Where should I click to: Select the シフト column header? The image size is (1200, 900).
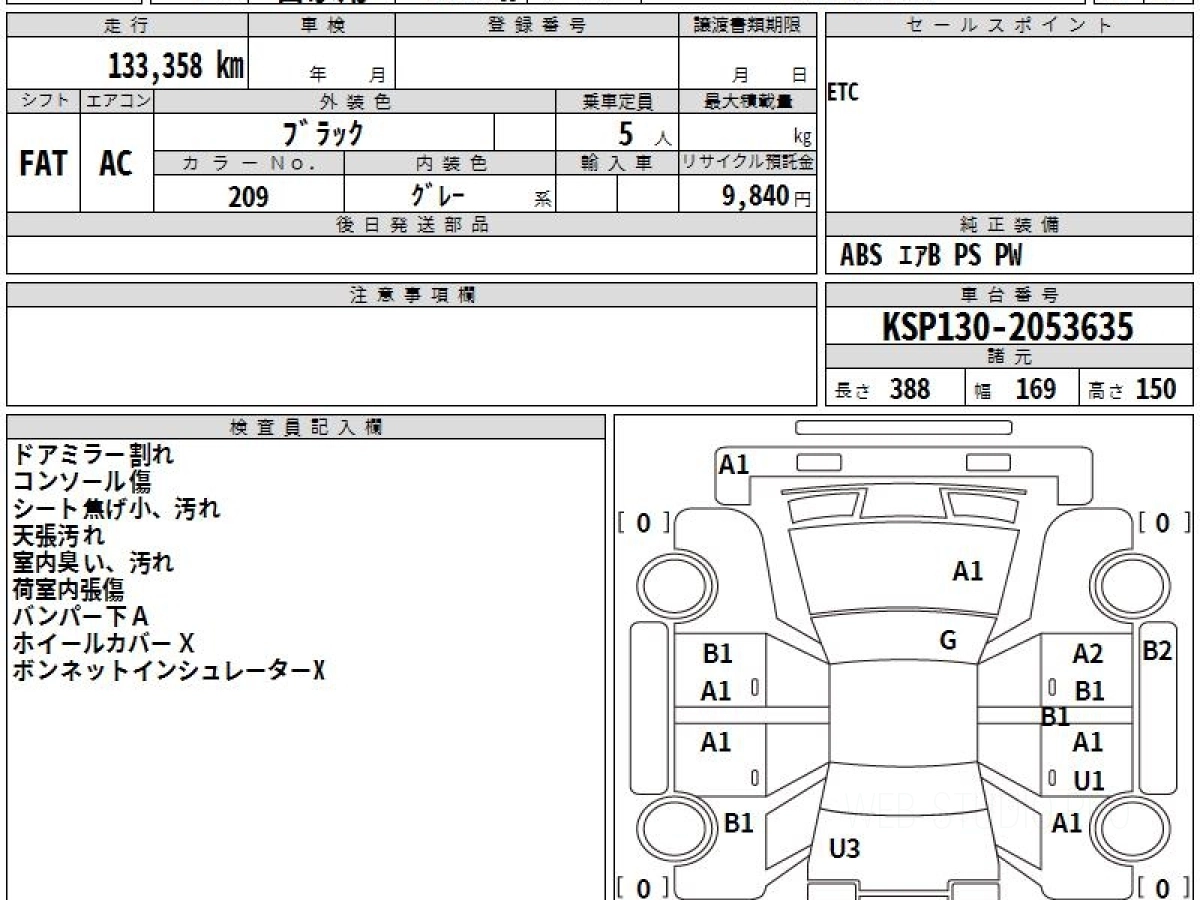click(44, 101)
